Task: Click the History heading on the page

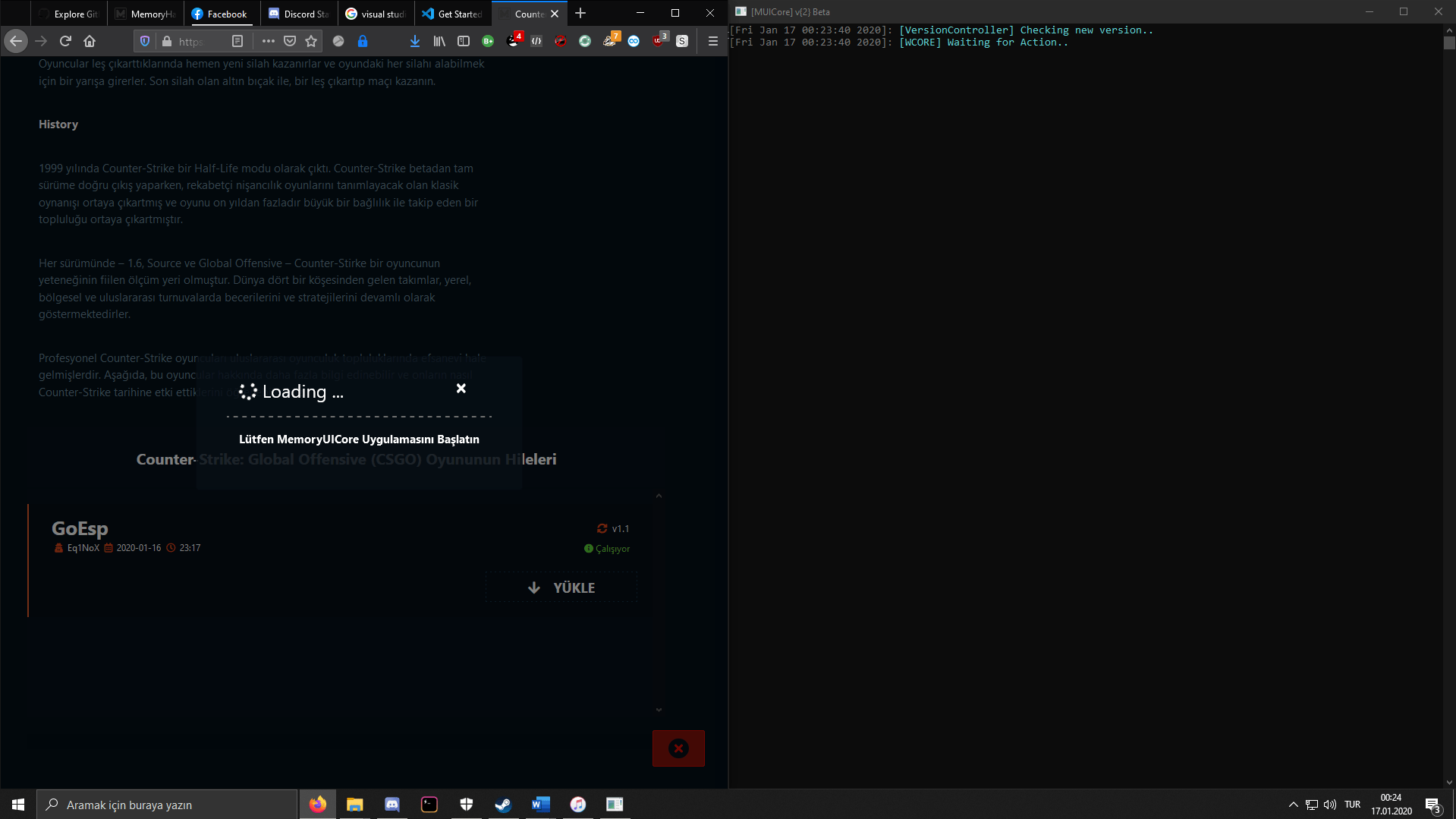Action: 58,124
